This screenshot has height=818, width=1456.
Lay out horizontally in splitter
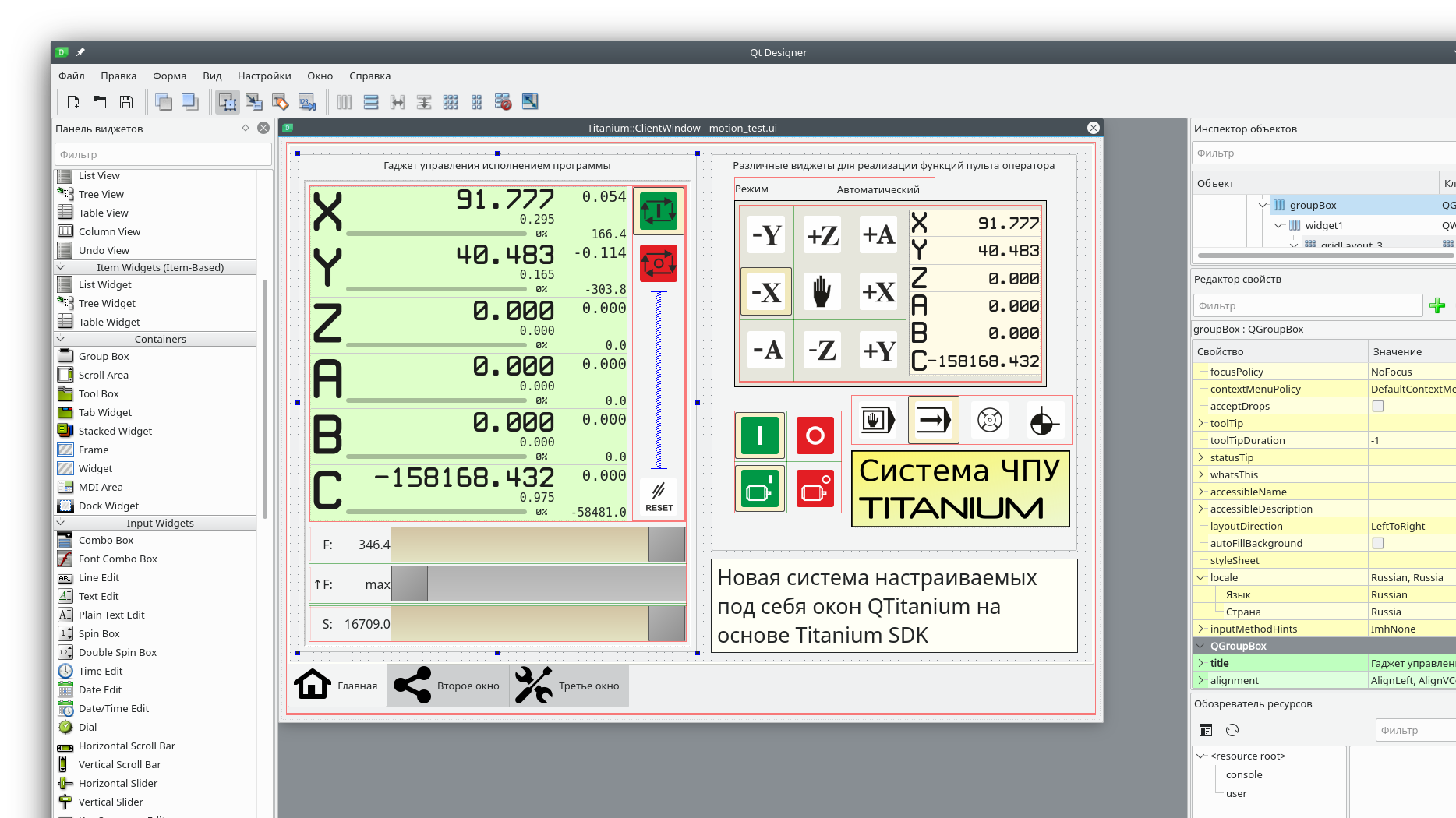(398, 102)
